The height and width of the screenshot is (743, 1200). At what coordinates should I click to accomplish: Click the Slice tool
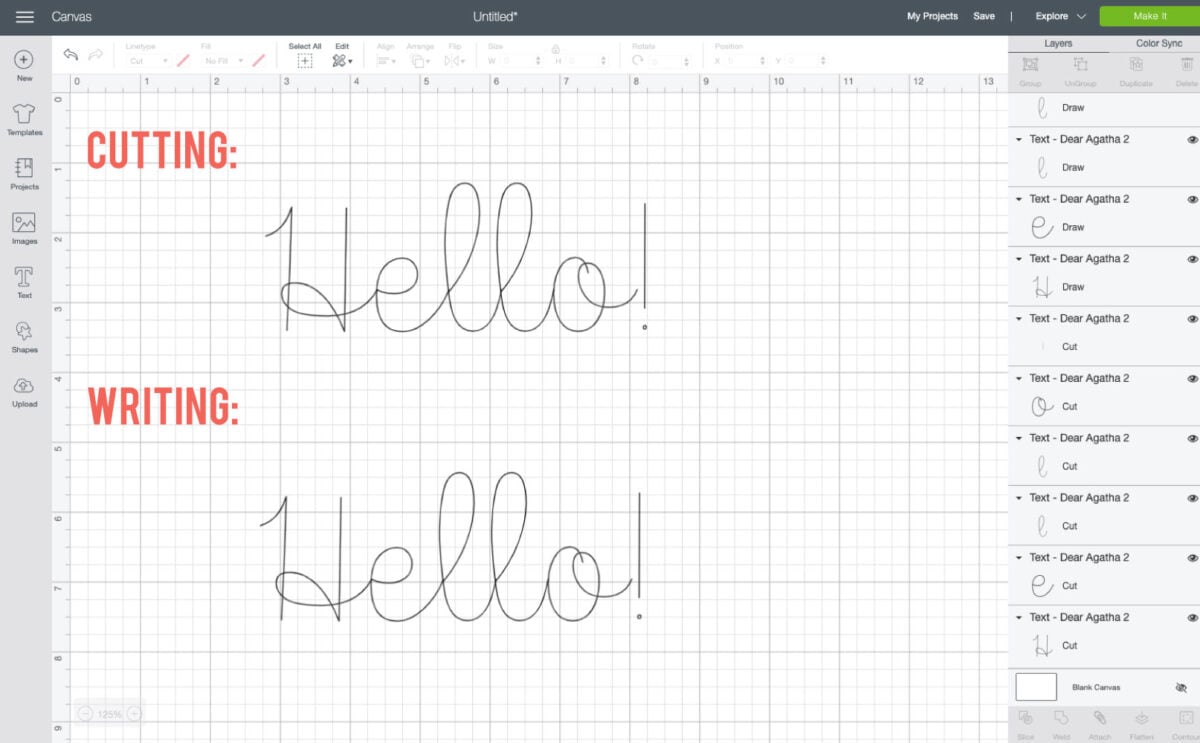(1025, 718)
